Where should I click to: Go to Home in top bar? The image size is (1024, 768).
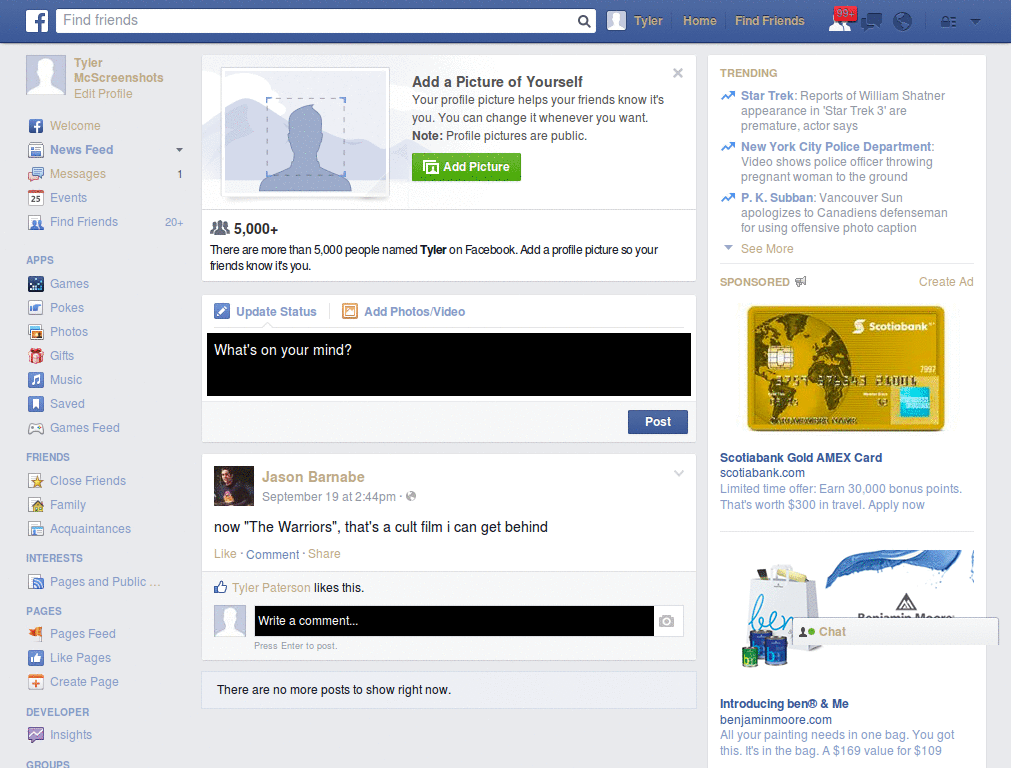[x=699, y=21]
